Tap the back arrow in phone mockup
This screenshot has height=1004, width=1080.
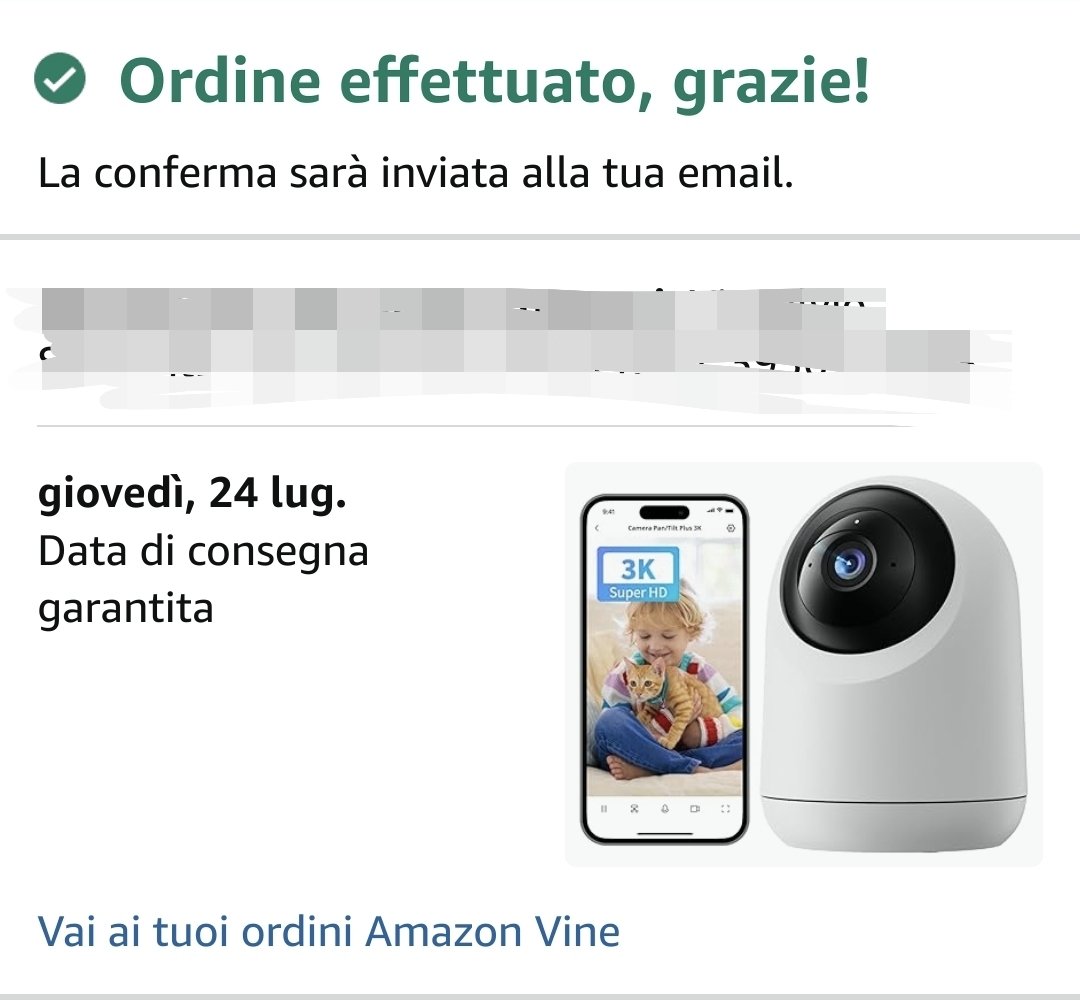597,528
